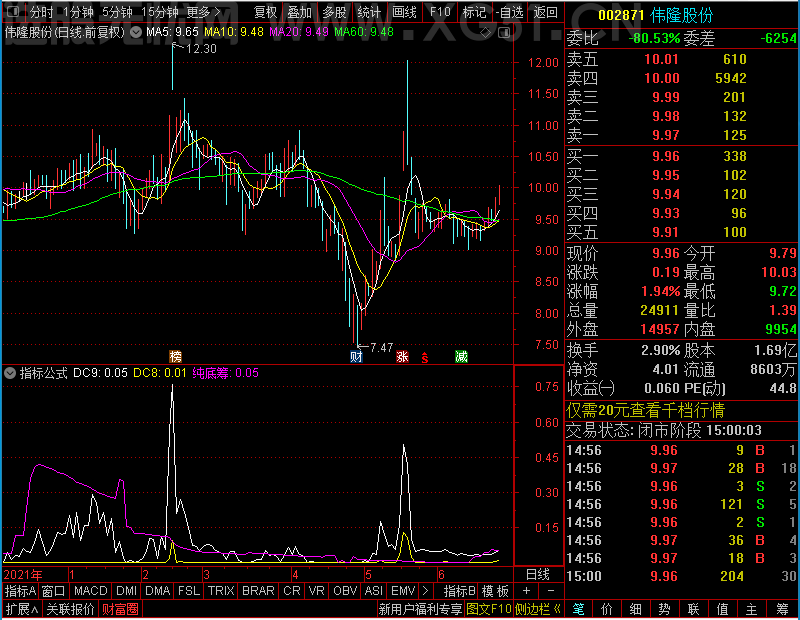Open the 财富圈 tab
This screenshot has width=800, height=620.
pos(120,609)
